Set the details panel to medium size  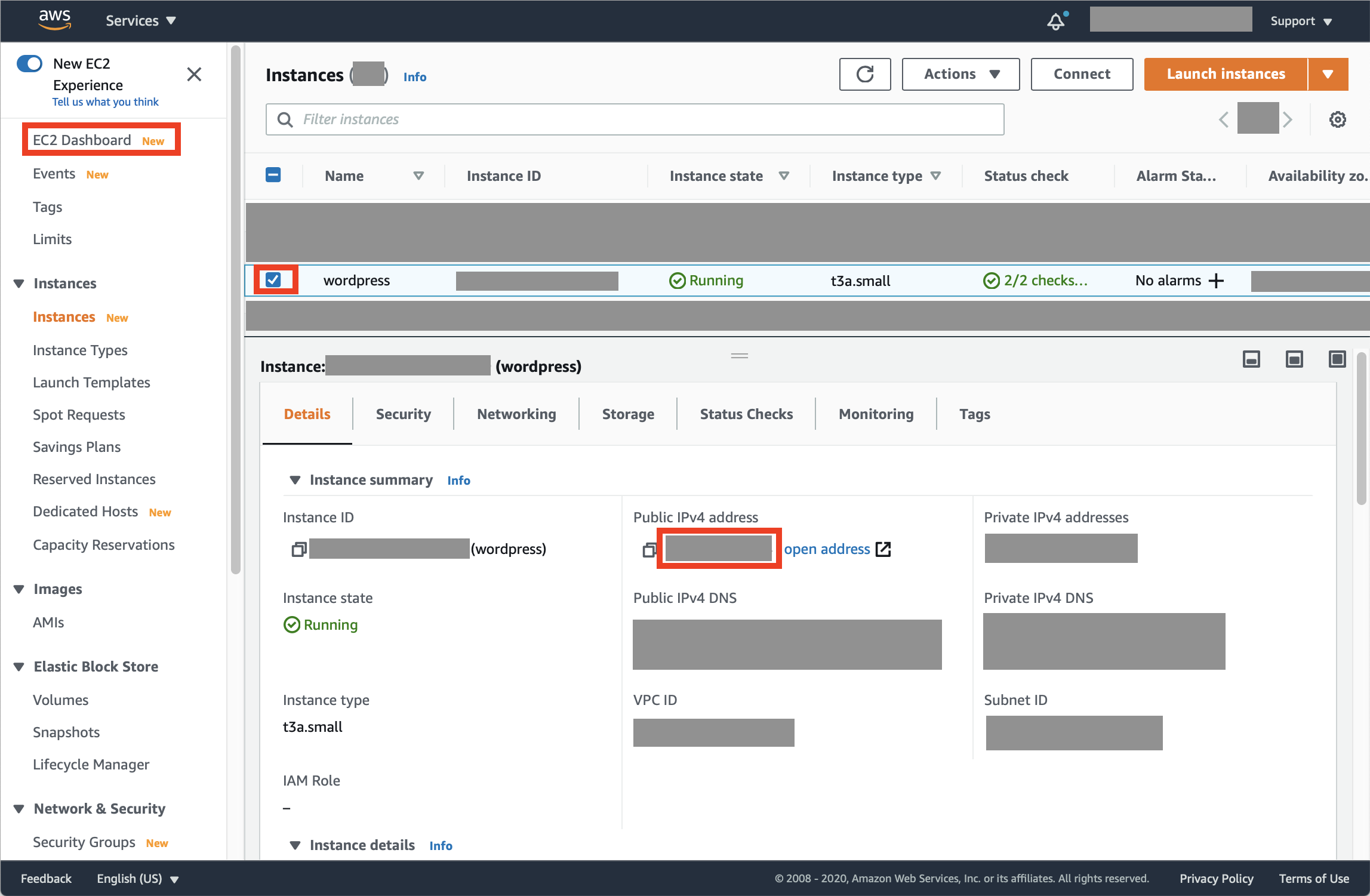pyautogui.click(x=1294, y=359)
